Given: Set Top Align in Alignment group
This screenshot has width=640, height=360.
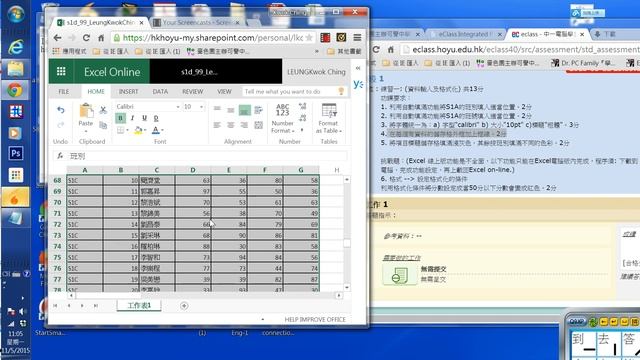Looking at the screenshot, I should pyautogui.click(x=217, y=109).
